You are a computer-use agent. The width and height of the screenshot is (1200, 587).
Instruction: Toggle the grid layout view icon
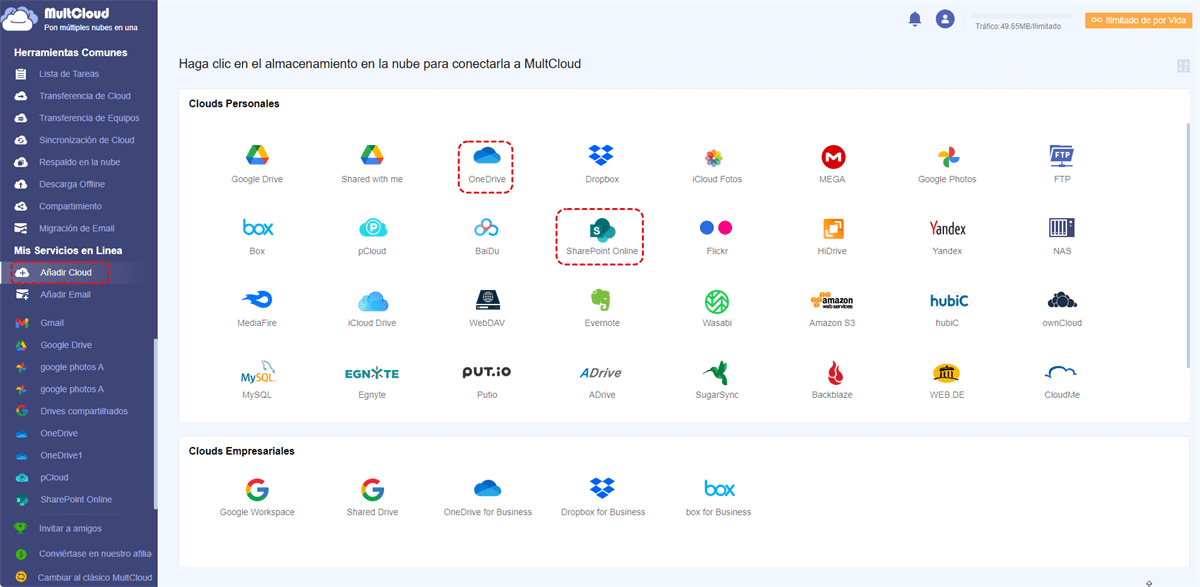tap(1184, 66)
